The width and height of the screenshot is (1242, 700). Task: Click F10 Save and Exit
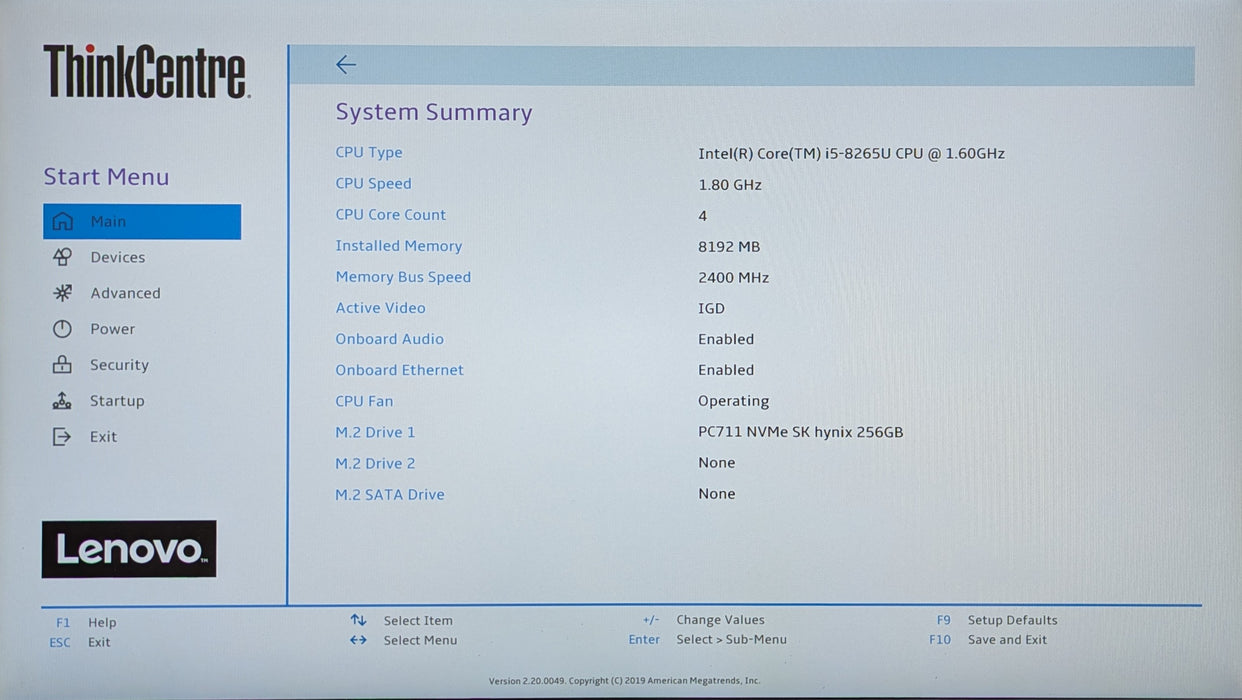(x=988, y=640)
